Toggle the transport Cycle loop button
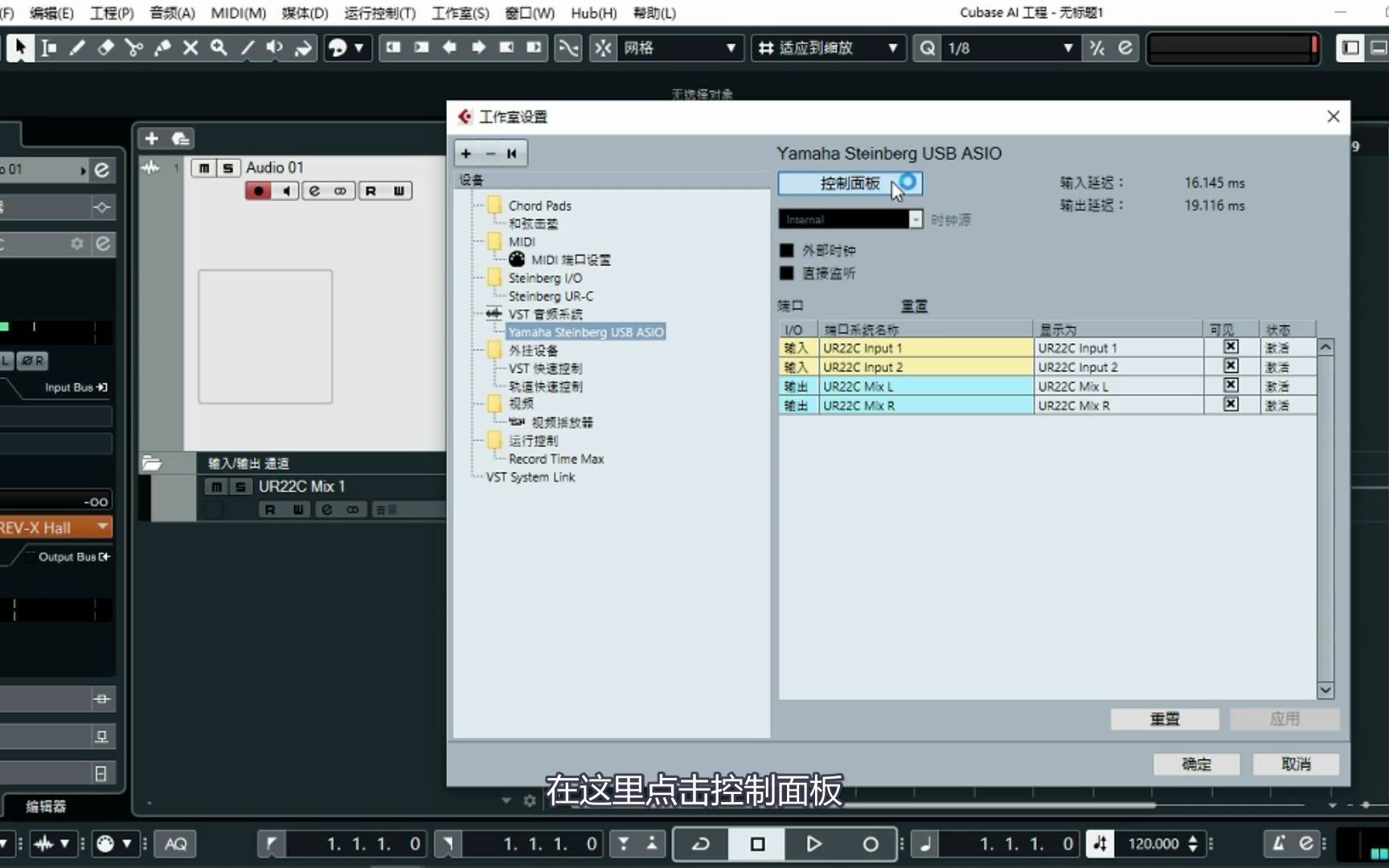This screenshot has height=868, width=1389. pos(701,843)
